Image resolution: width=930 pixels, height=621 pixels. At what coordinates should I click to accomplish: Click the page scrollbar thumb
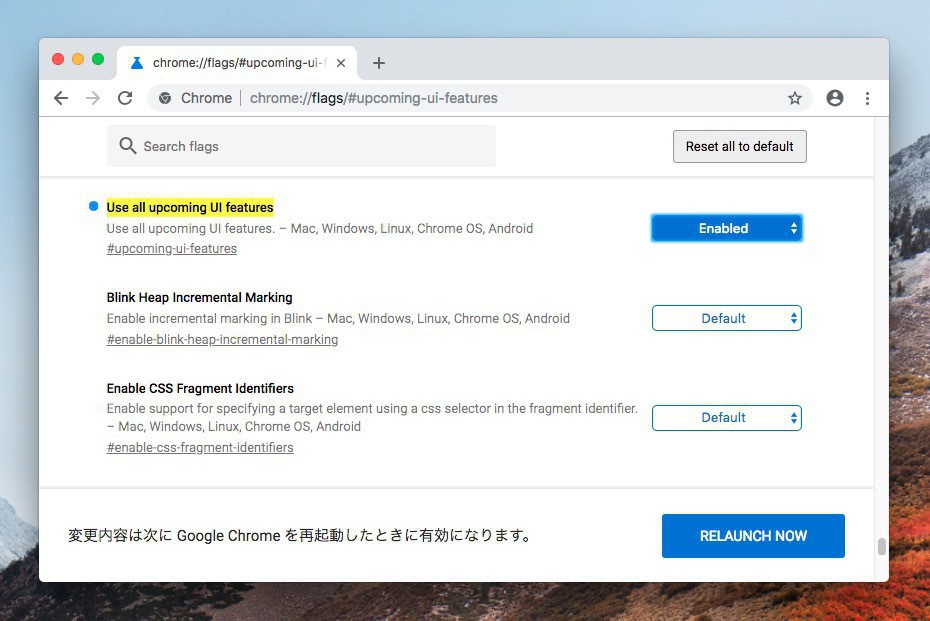(x=881, y=546)
